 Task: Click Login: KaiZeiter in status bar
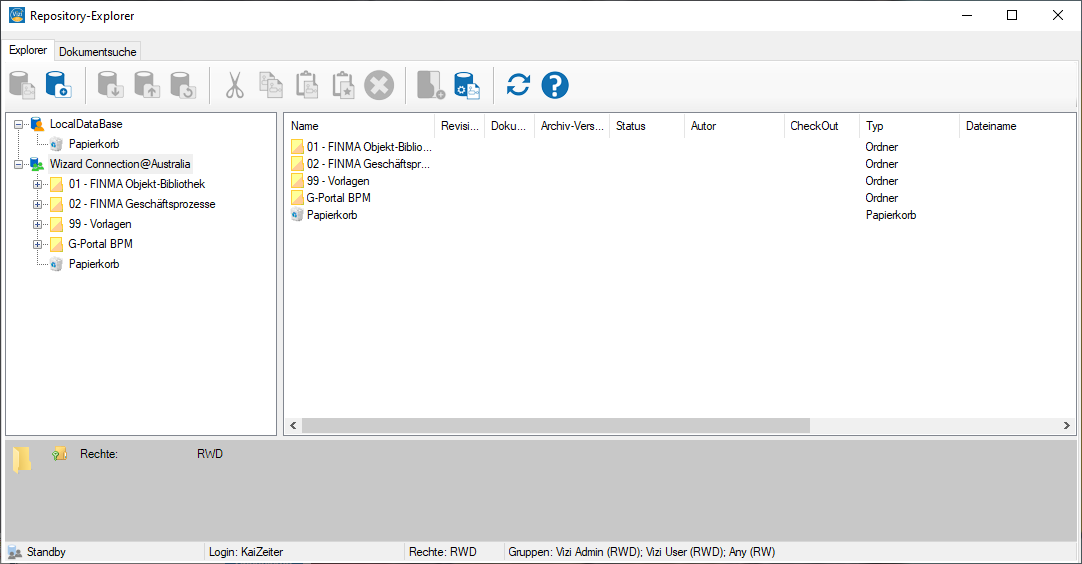(x=246, y=552)
